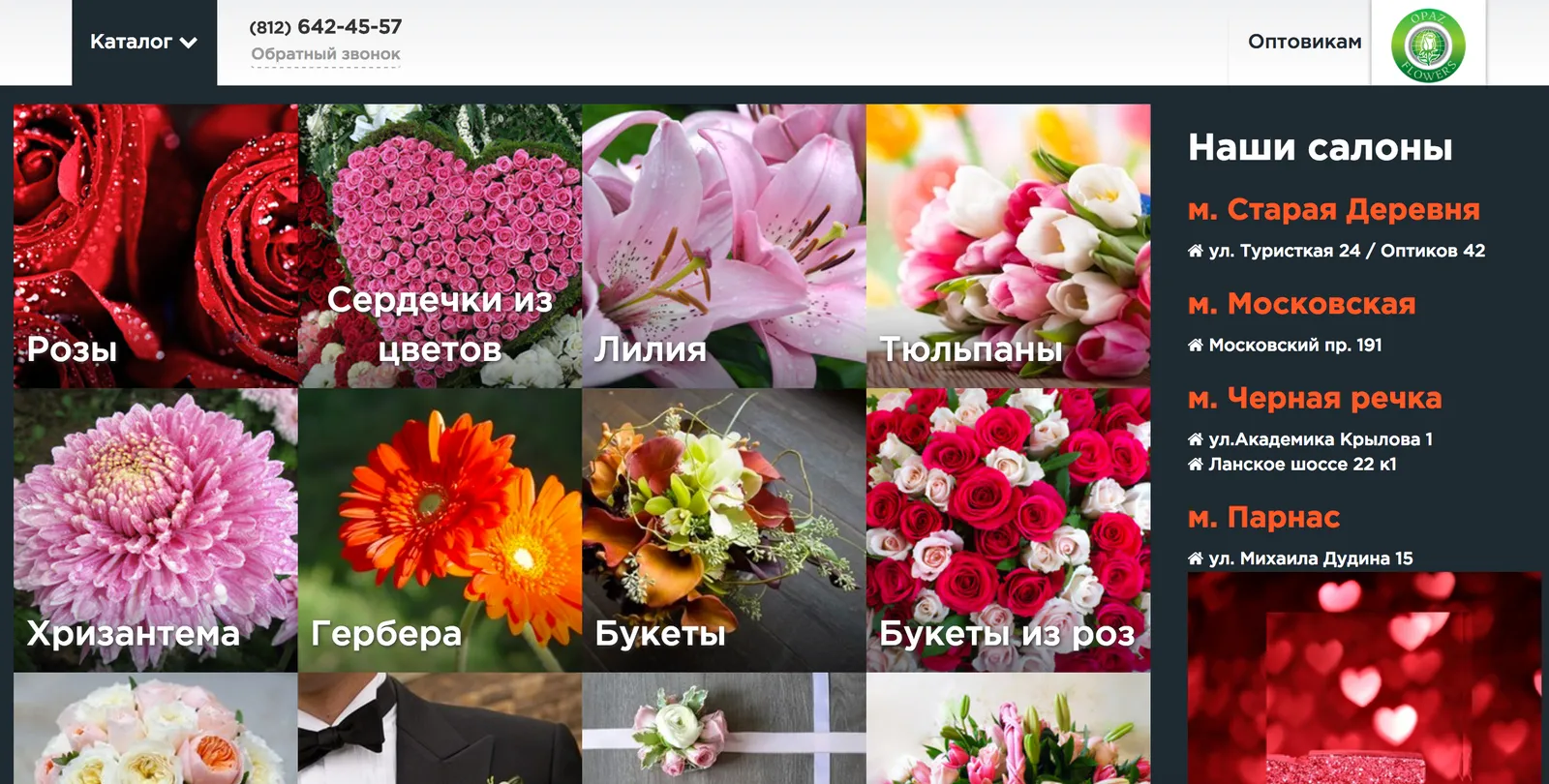The image size is (1549, 784).
Task: Open the Розы category tile
Action: [156, 246]
